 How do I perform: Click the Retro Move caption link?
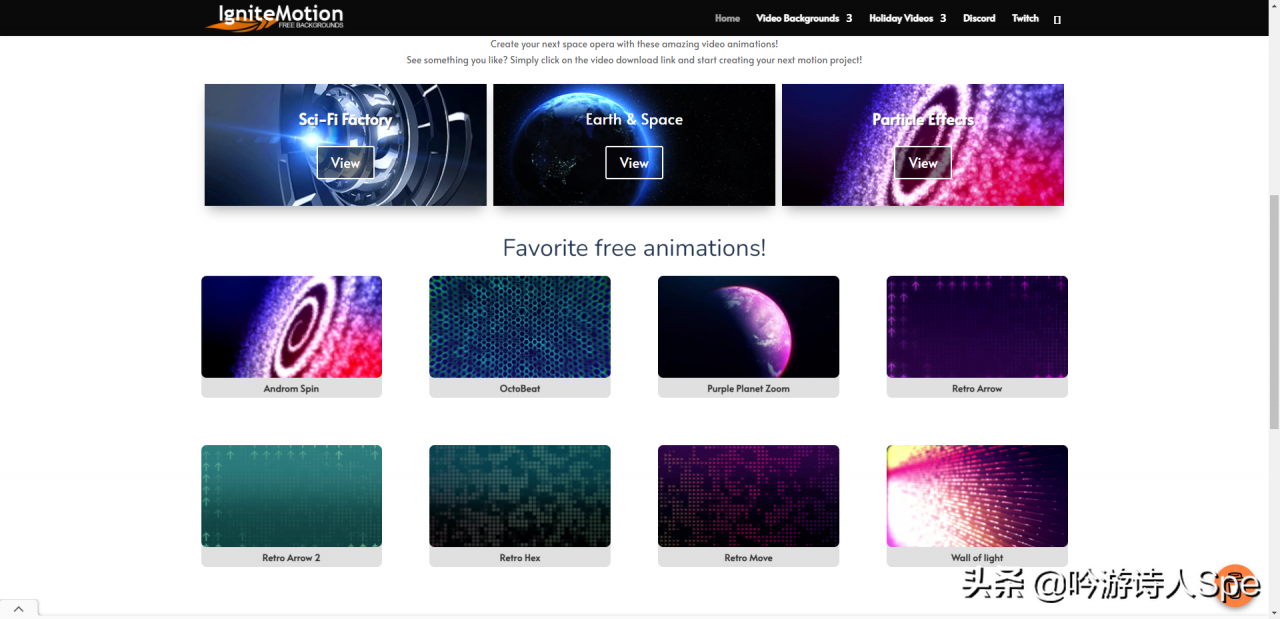coord(748,558)
